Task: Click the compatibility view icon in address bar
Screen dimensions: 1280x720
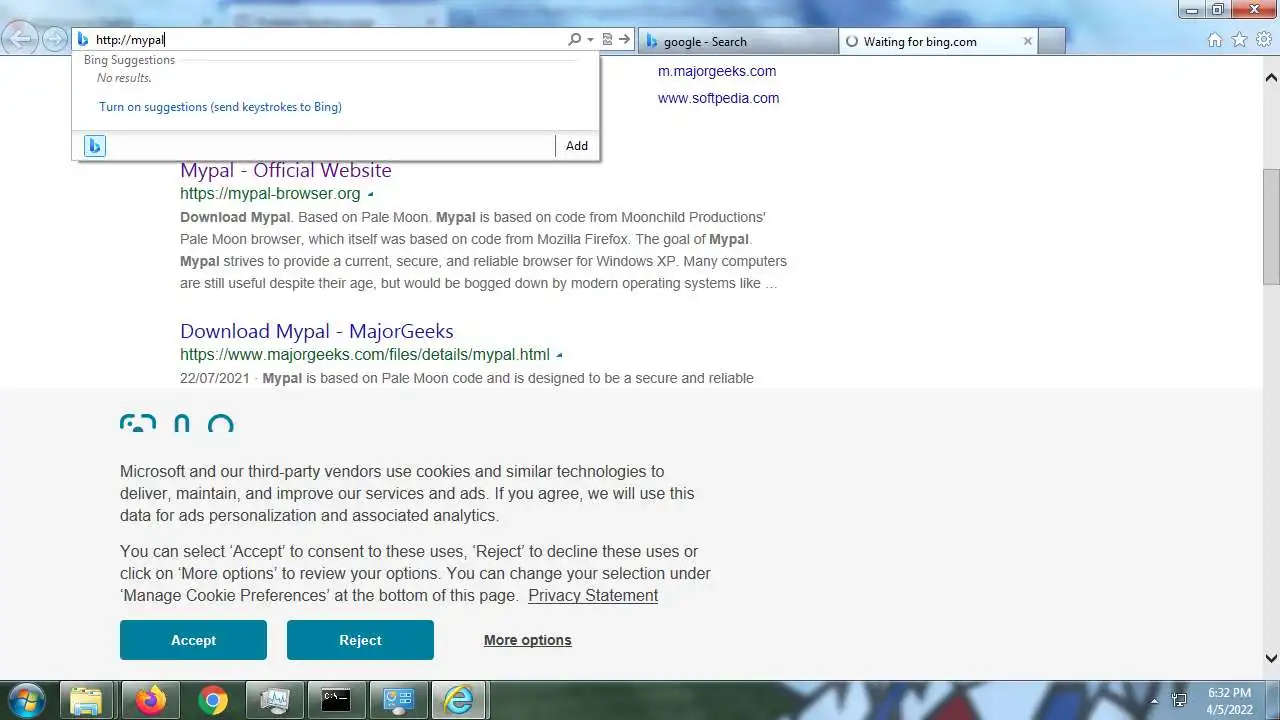Action: tap(607, 40)
